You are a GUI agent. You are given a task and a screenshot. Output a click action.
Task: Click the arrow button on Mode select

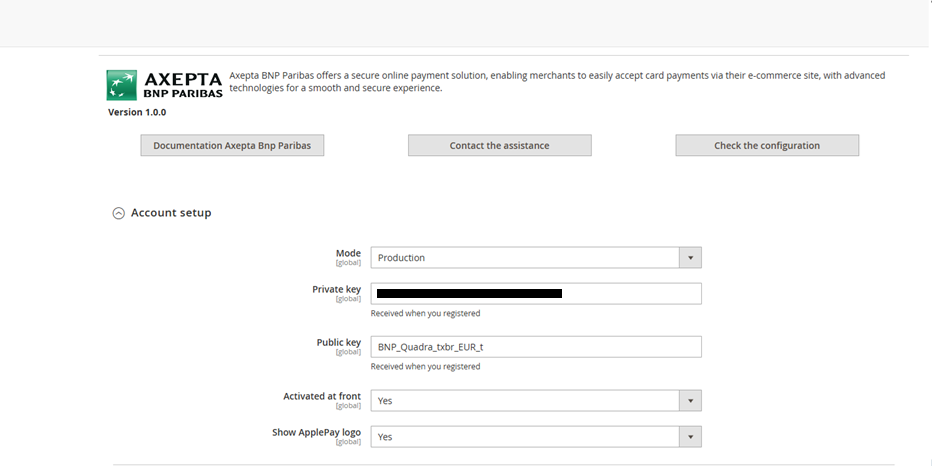[690, 258]
